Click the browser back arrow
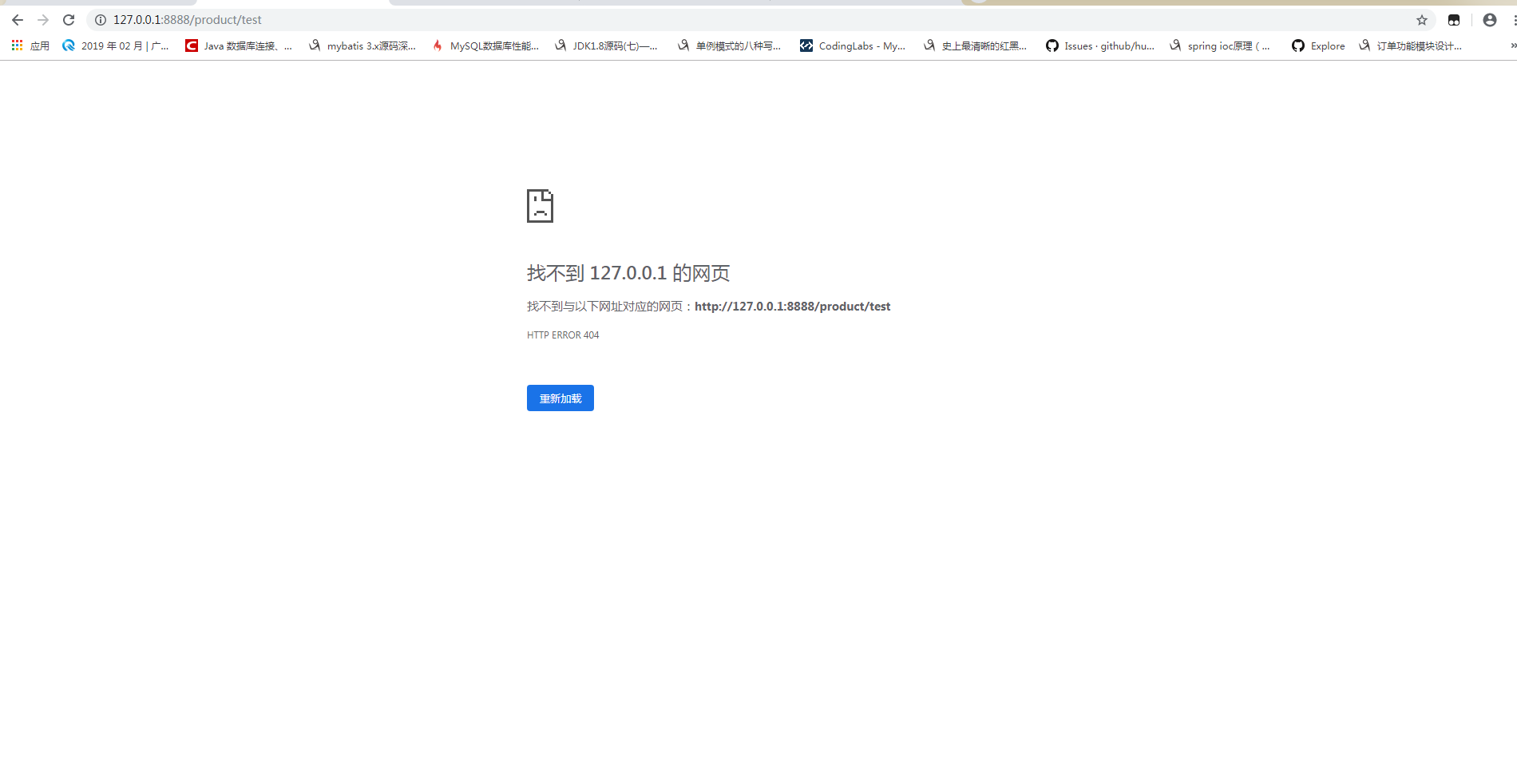 coord(16,19)
